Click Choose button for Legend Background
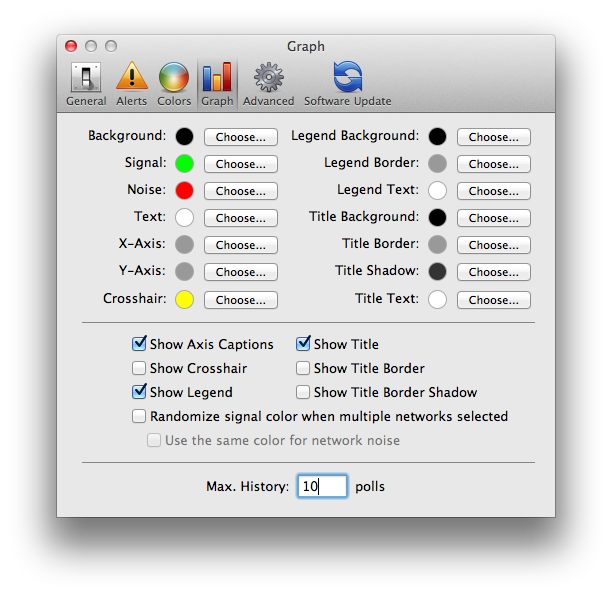The height and width of the screenshot is (596, 612). (x=494, y=137)
